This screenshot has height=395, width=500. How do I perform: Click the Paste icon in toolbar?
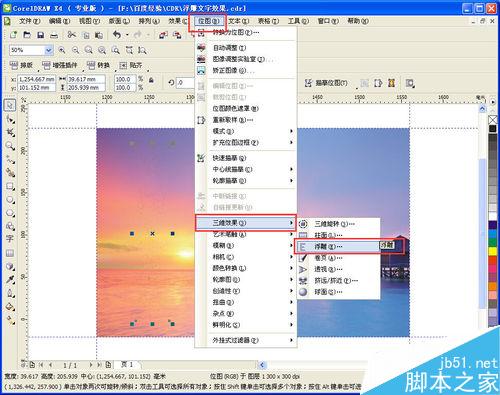tap(99, 35)
